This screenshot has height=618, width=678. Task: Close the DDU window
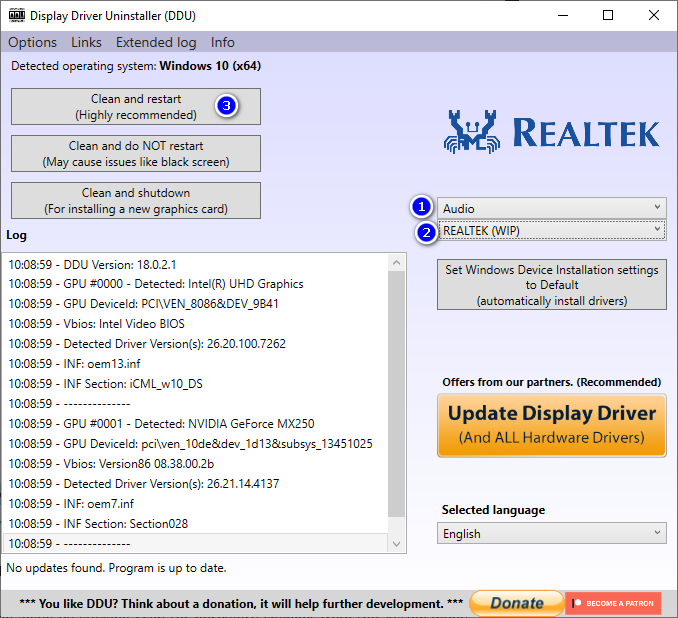[x=654, y=16]
